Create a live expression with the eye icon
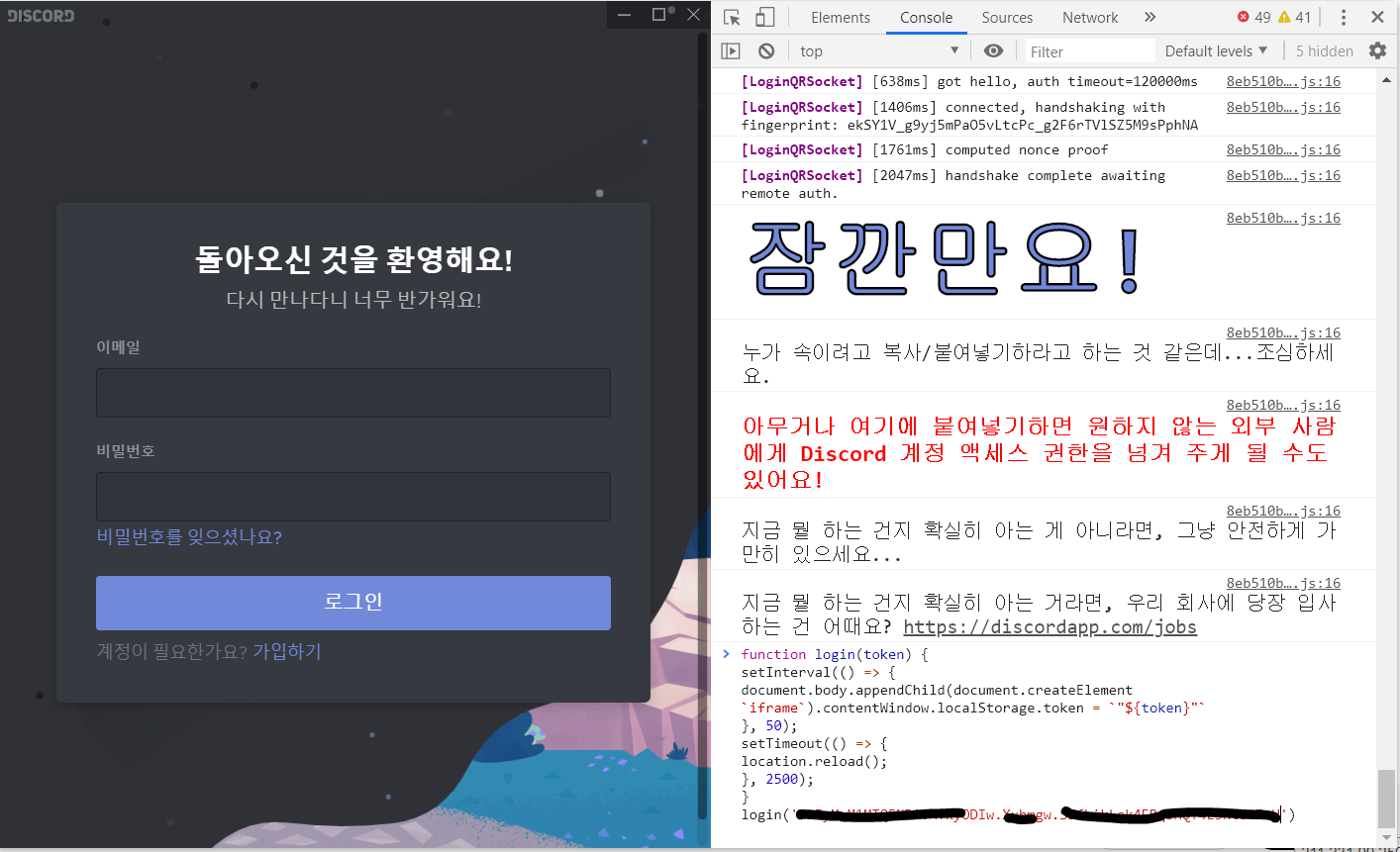This screenshot has width=1400, height=852. (994, 50)
